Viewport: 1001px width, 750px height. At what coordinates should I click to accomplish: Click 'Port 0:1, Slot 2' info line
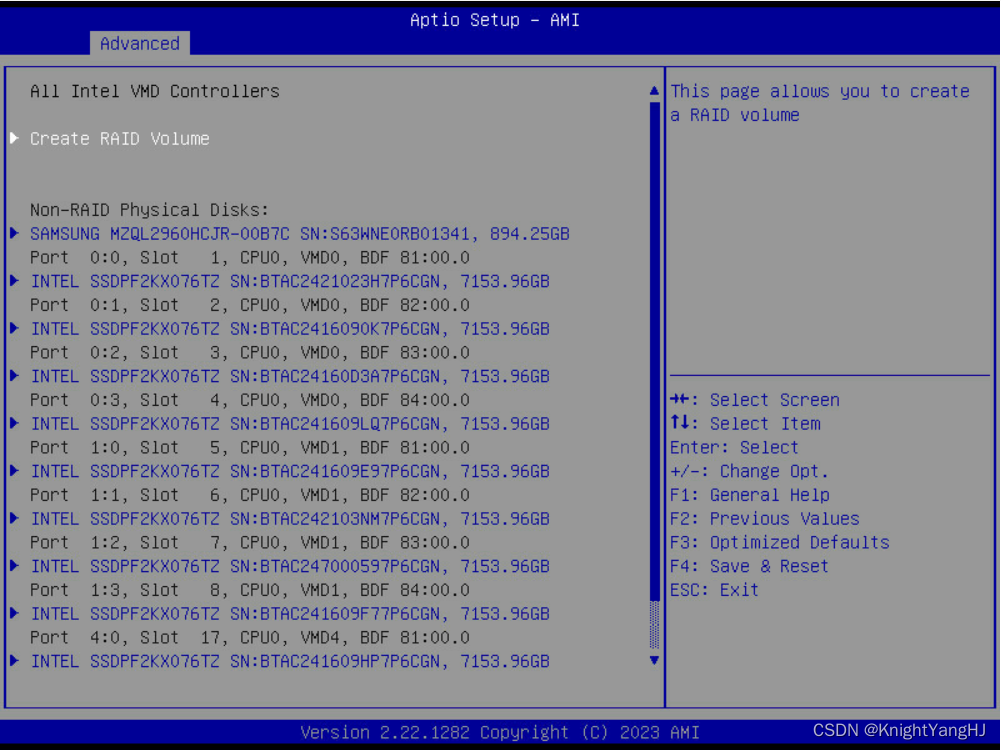(x=250, y=305)
